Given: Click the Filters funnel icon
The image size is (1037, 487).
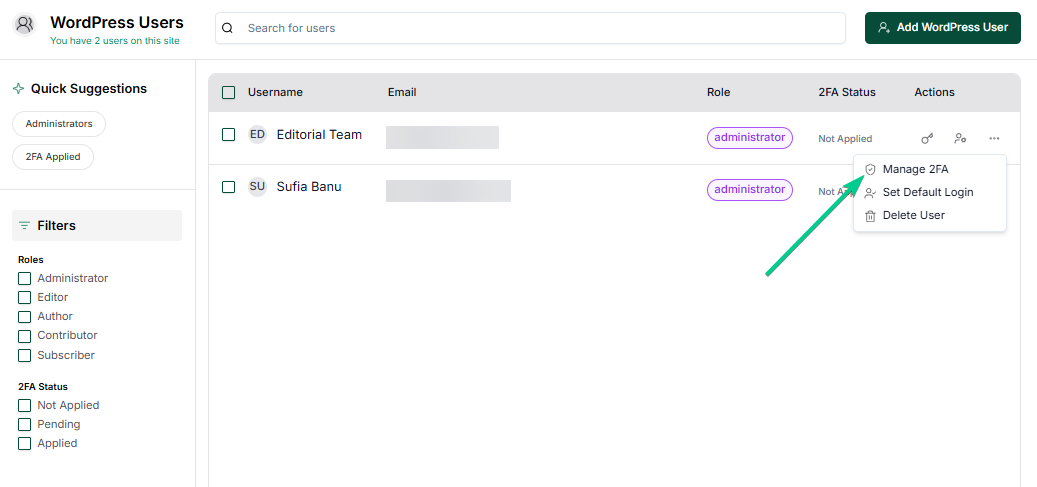Looking at the screenshot, I should (24, 226).
